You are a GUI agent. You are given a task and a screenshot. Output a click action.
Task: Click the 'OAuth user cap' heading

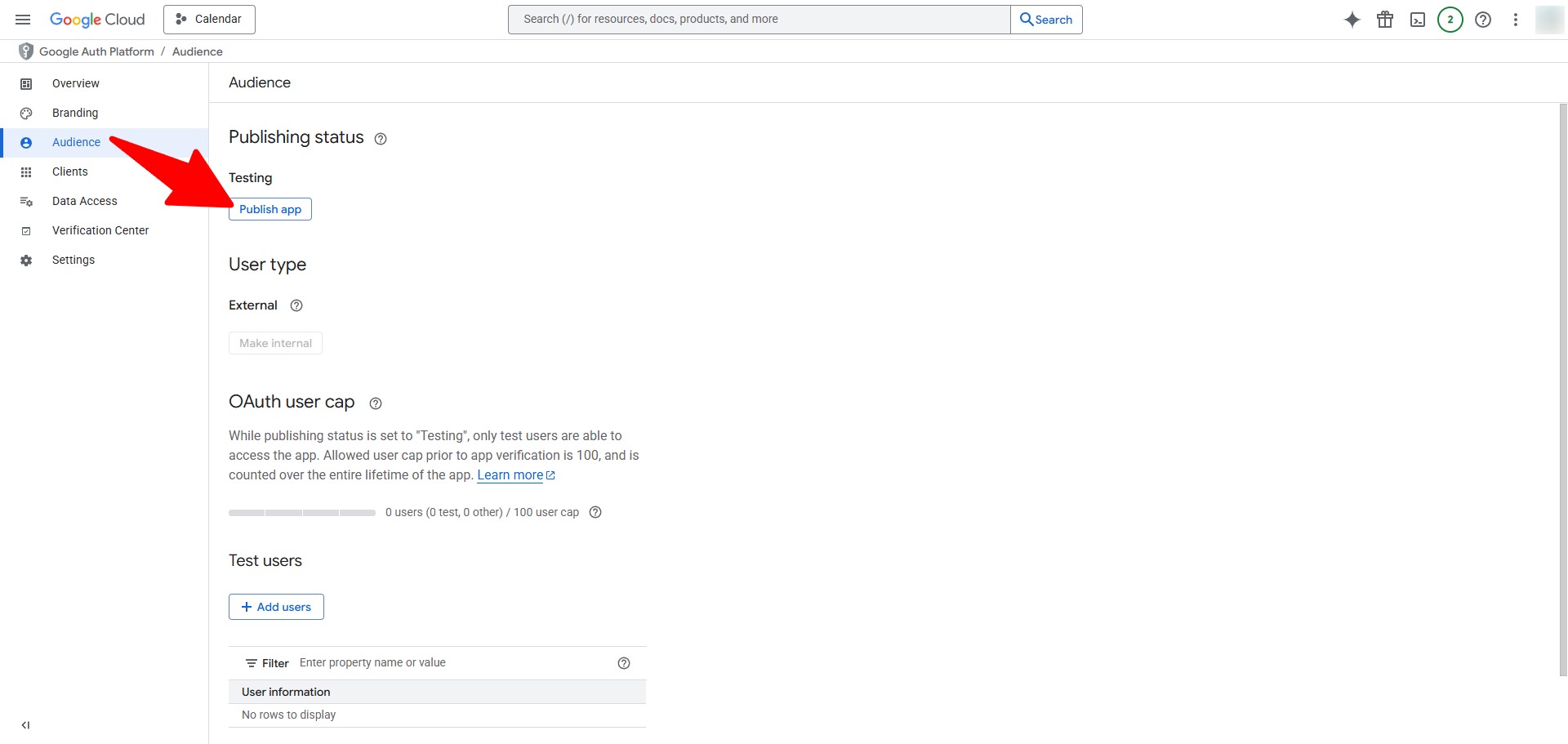click(292, 402)
